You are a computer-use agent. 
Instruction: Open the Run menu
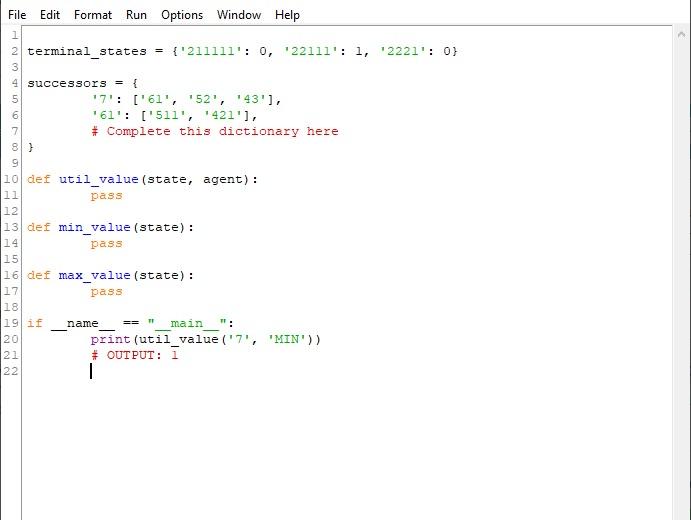click(x=136, y=15)
